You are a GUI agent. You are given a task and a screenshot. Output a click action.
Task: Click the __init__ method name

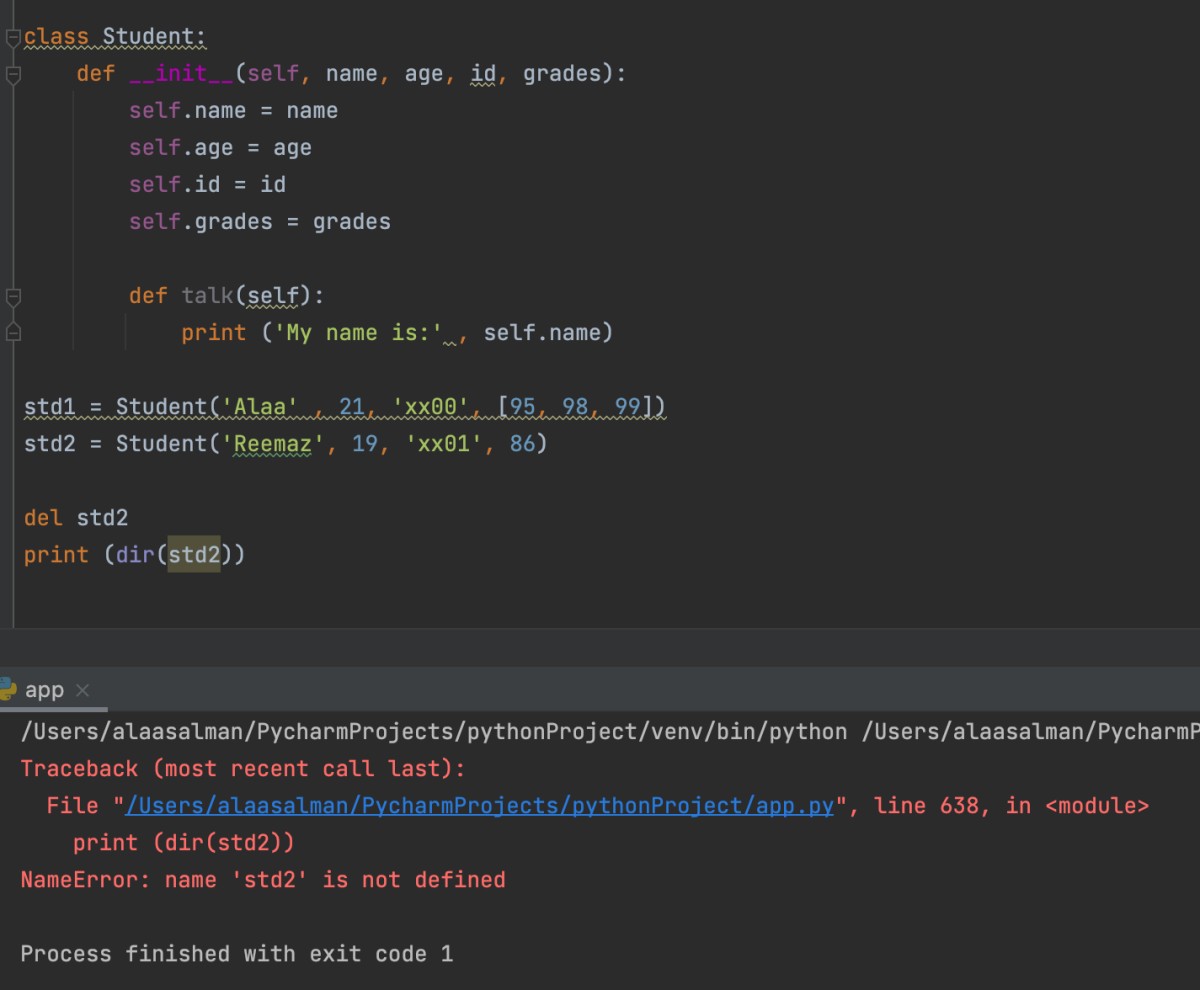(x=181, y=74)
